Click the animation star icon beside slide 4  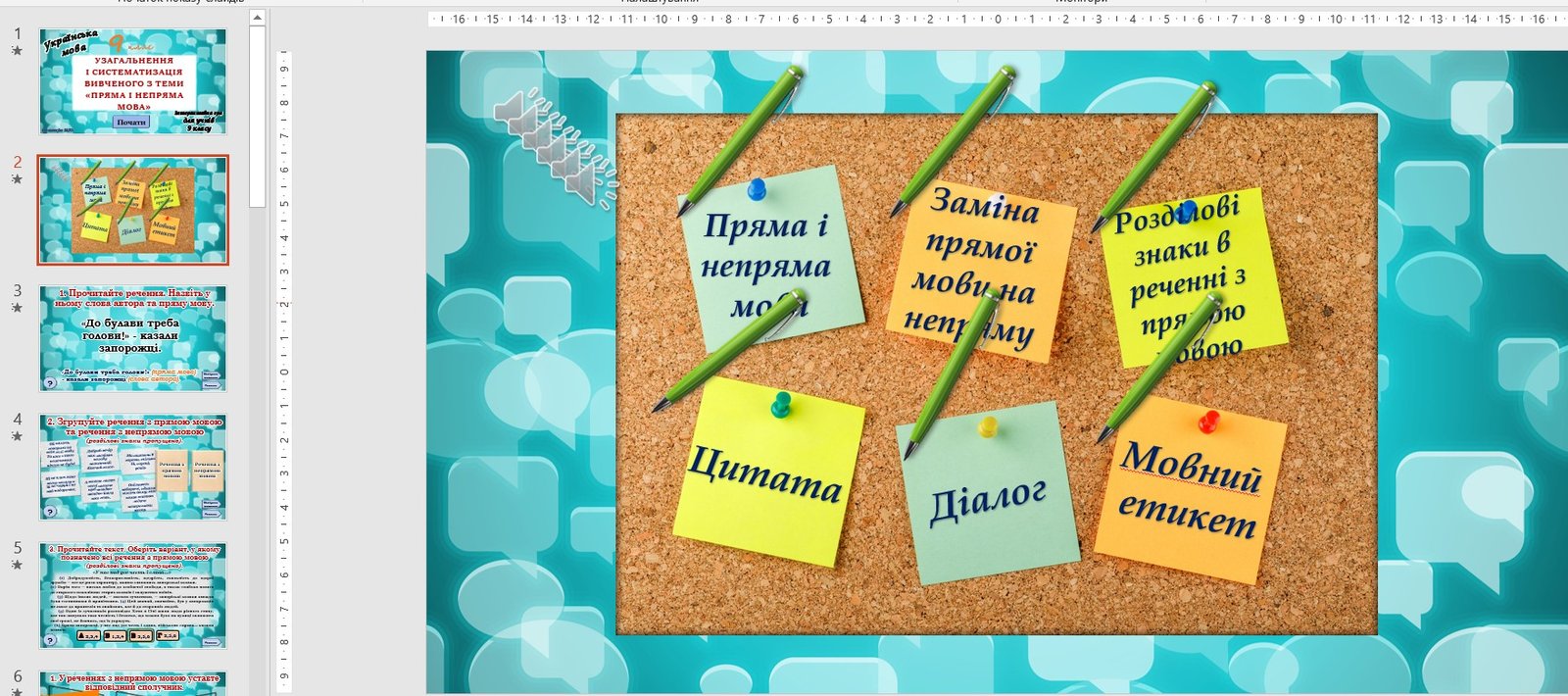(17, 436)
